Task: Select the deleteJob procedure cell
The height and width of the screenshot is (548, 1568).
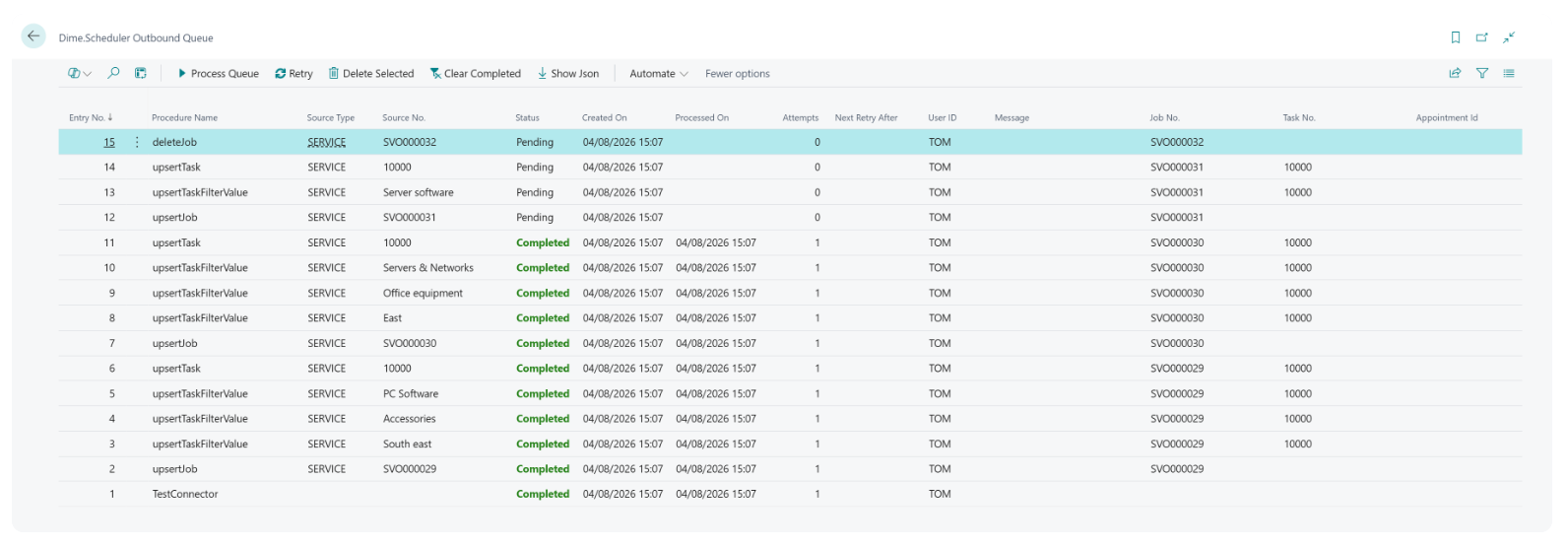Action: [174, 142]
